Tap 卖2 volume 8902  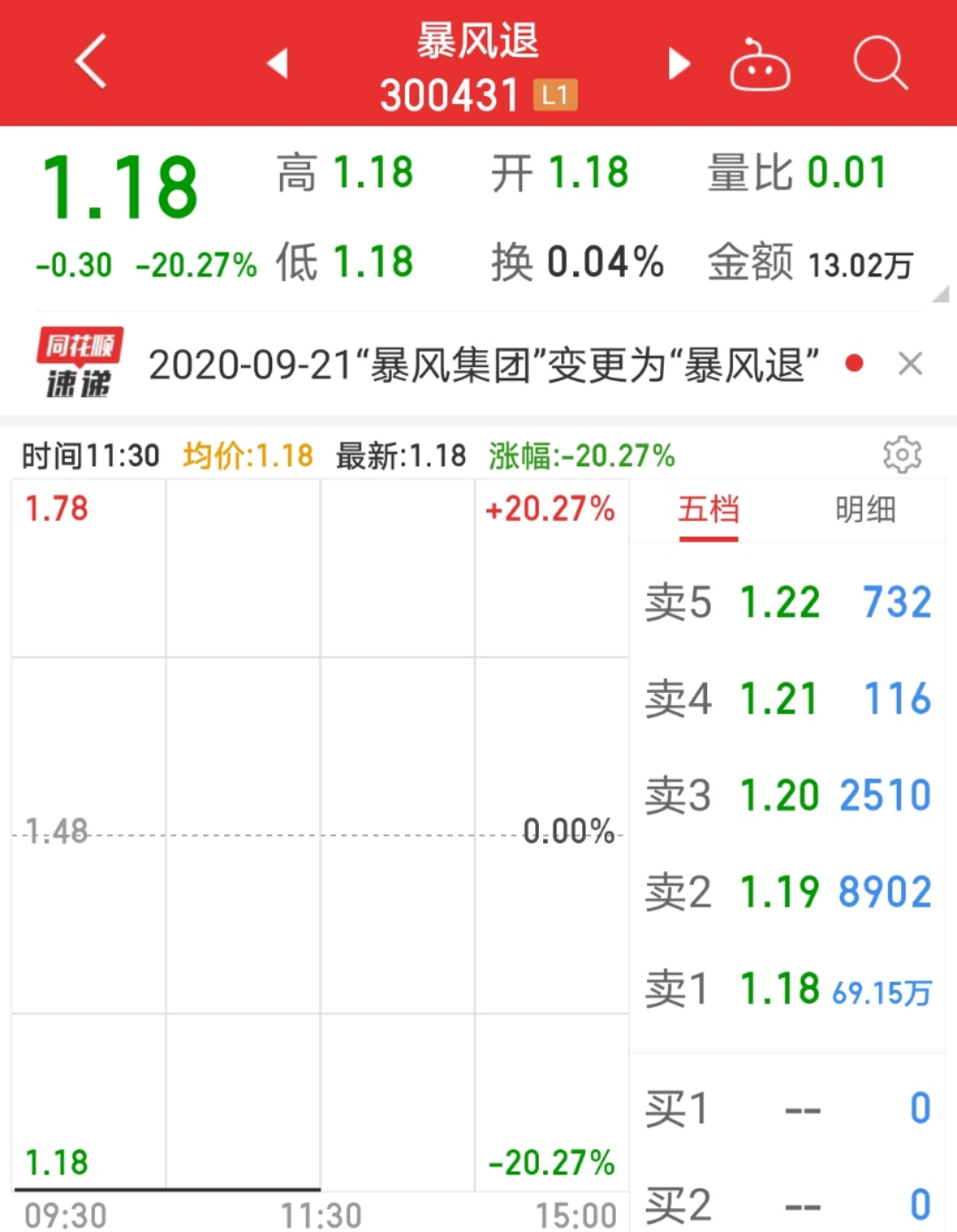[x=885, y=892]
